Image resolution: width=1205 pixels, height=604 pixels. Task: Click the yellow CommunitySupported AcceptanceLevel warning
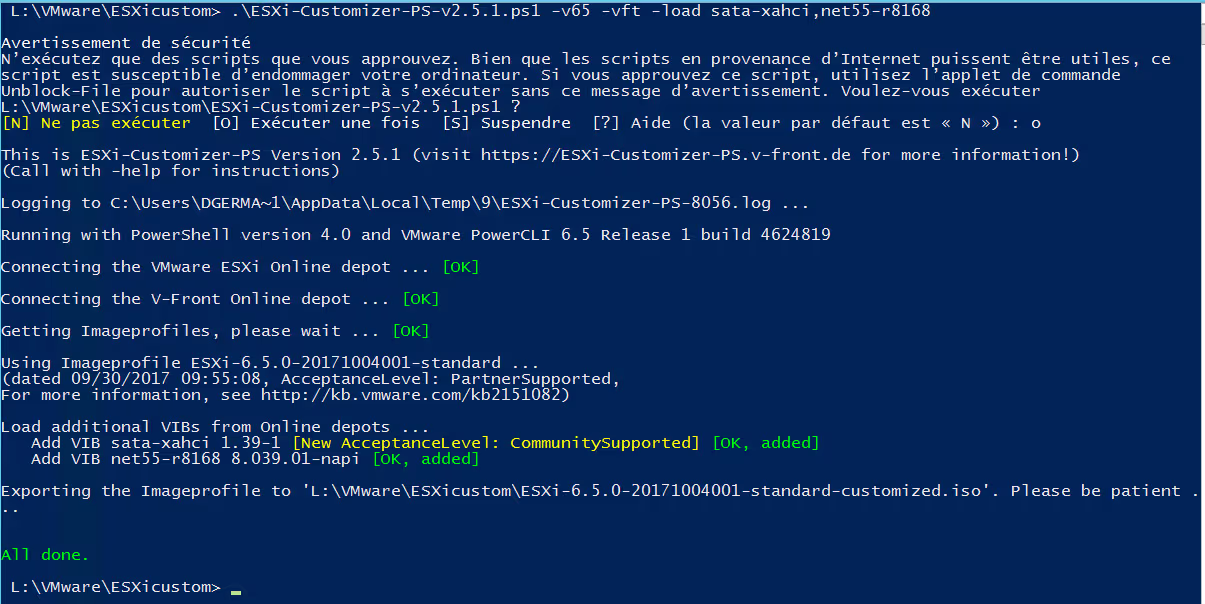(x=496, y=443)
